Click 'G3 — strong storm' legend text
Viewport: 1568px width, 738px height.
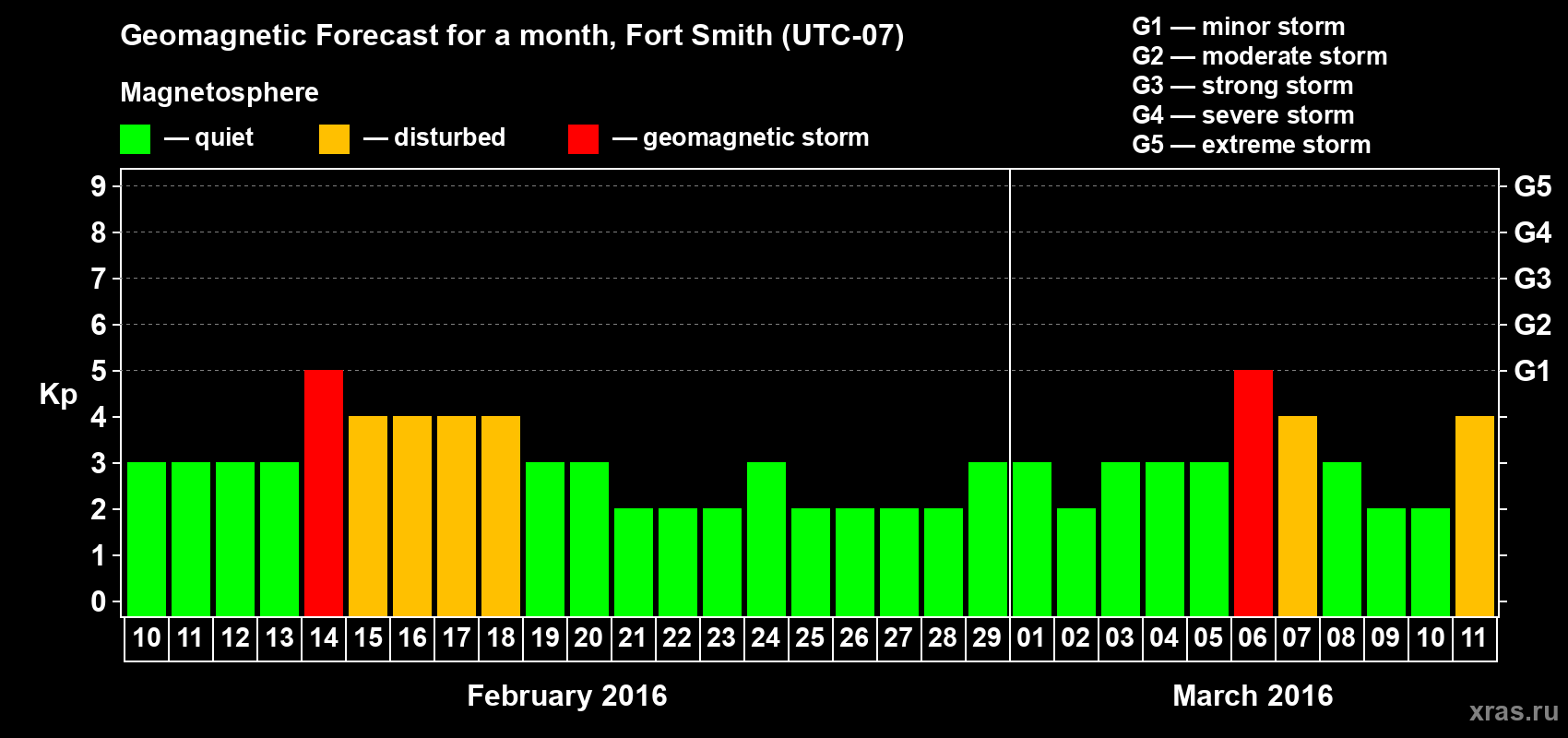click(1243, 86)
